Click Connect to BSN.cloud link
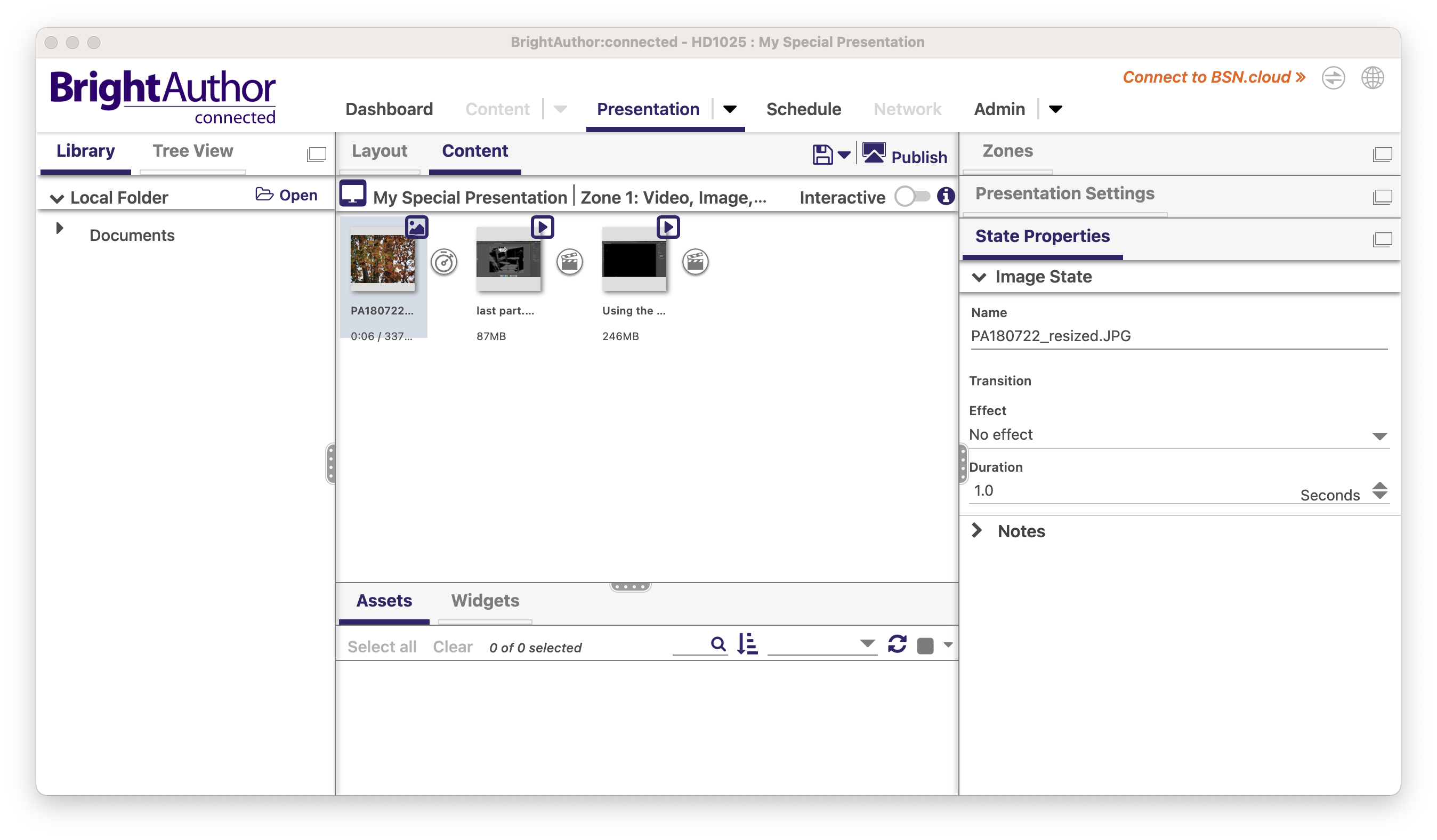The height and width of the screenshot is (840, 1437). coord(1214,77)
